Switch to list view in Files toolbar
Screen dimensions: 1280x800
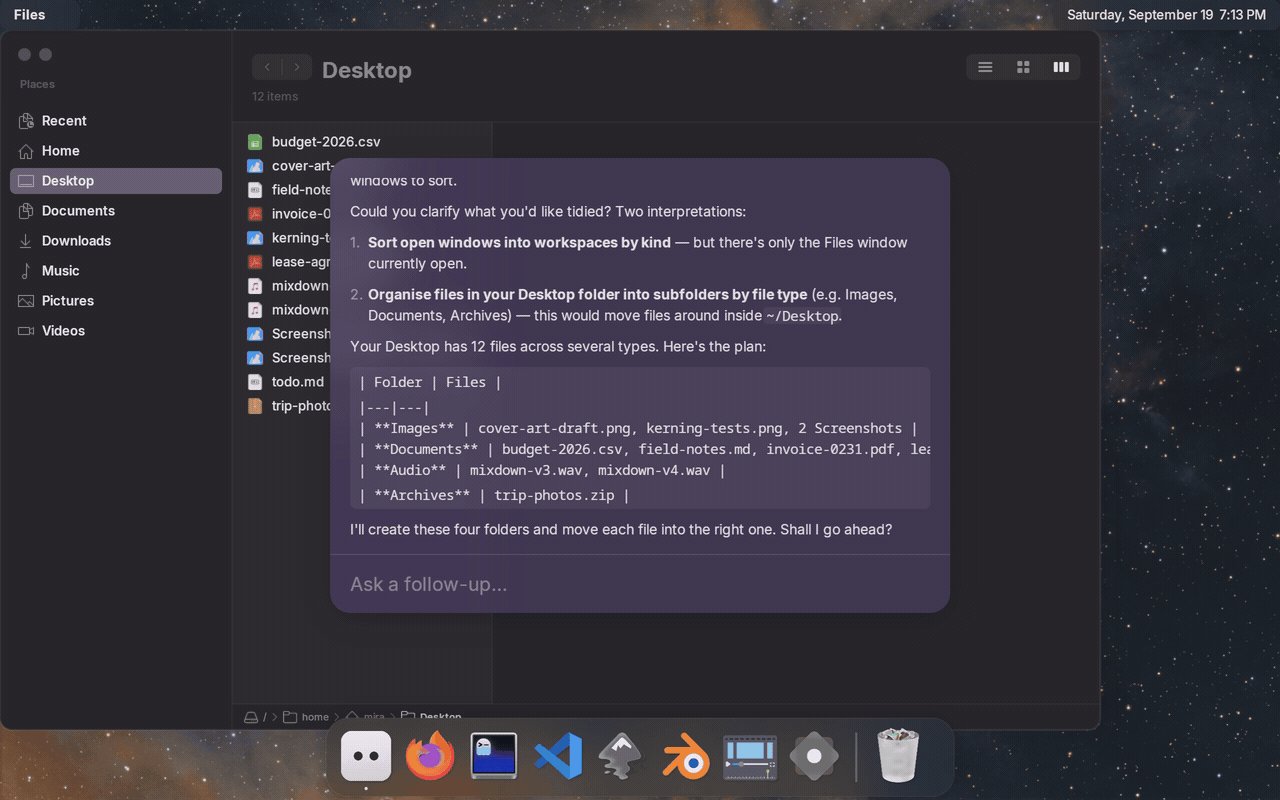985,67
